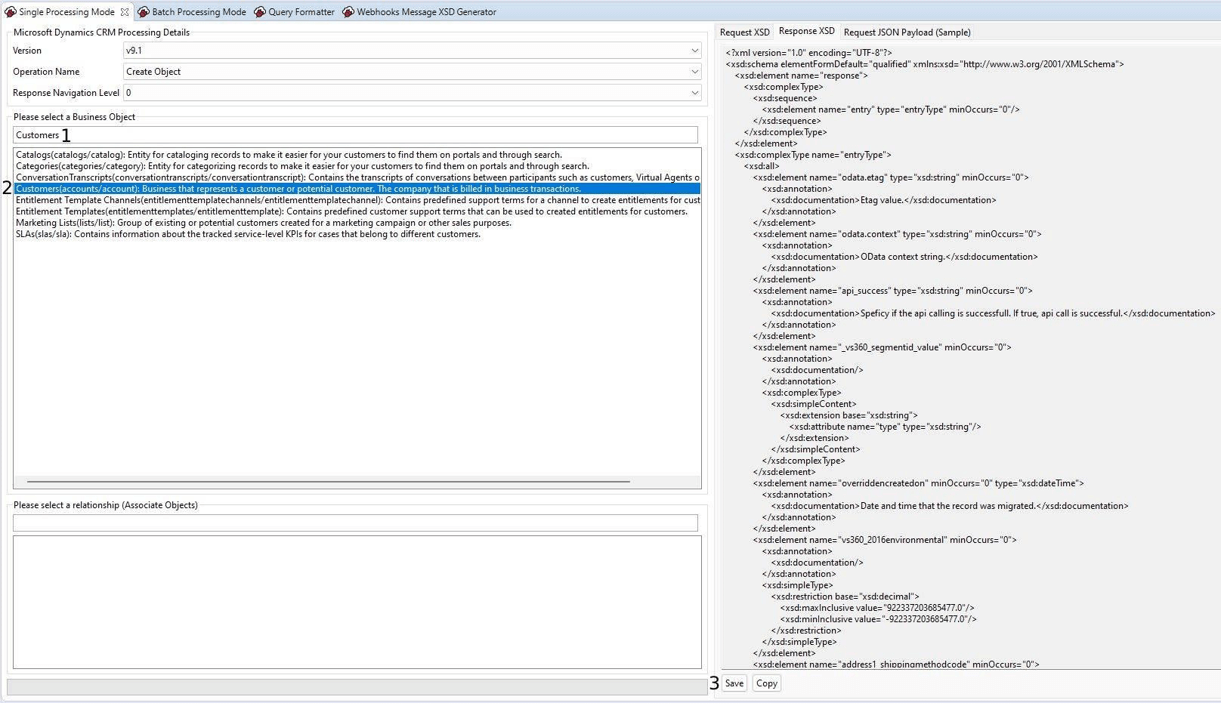Click the address1_shippingmethodcode element line
This screenshot has height=704, width=1222.
pos(896,664)
